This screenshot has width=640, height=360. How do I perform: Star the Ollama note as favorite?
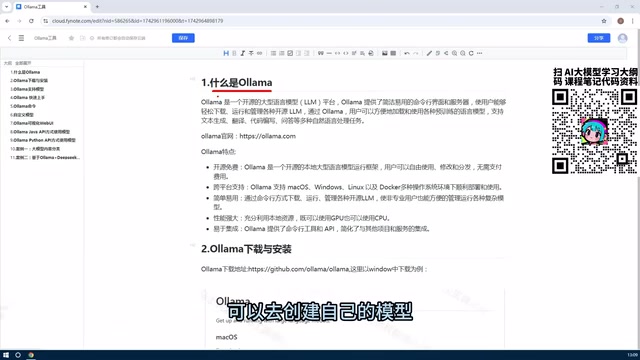(x=71, y=38)
